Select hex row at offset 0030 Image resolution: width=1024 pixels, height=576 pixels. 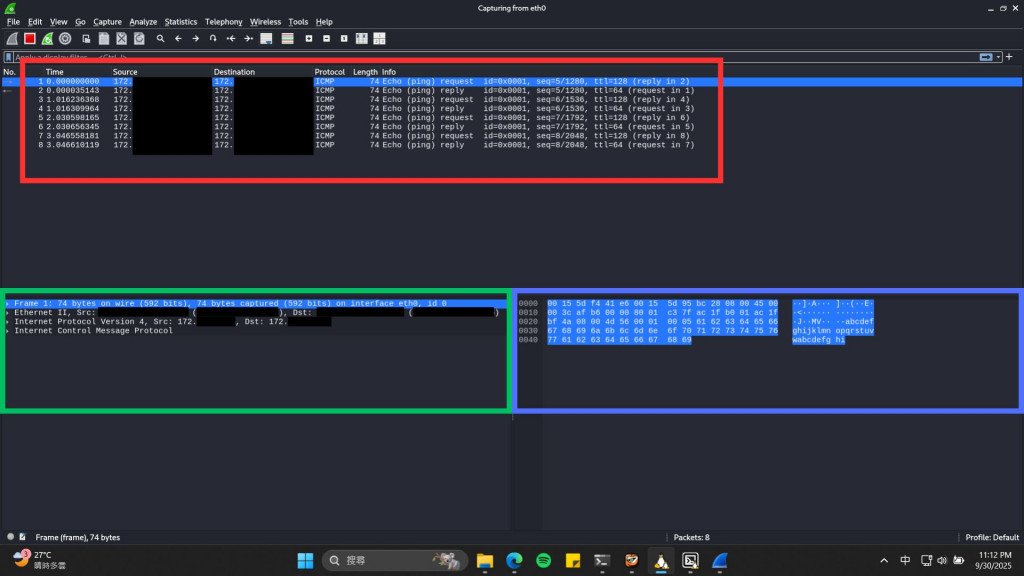coord(696,331)
